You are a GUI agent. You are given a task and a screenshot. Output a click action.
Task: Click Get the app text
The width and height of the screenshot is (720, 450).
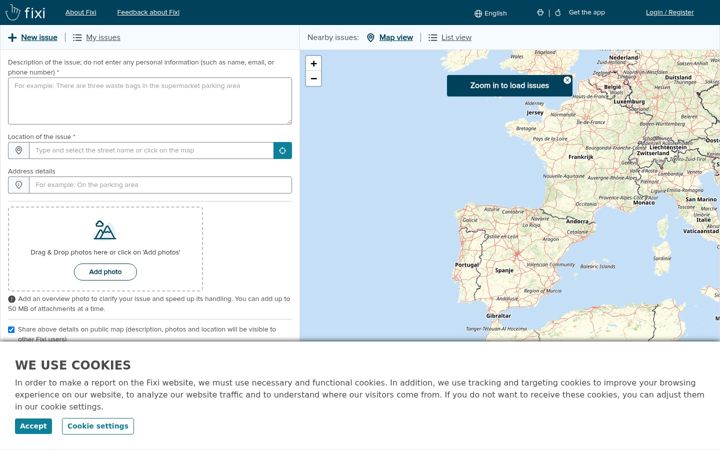(x=586, y=12)
